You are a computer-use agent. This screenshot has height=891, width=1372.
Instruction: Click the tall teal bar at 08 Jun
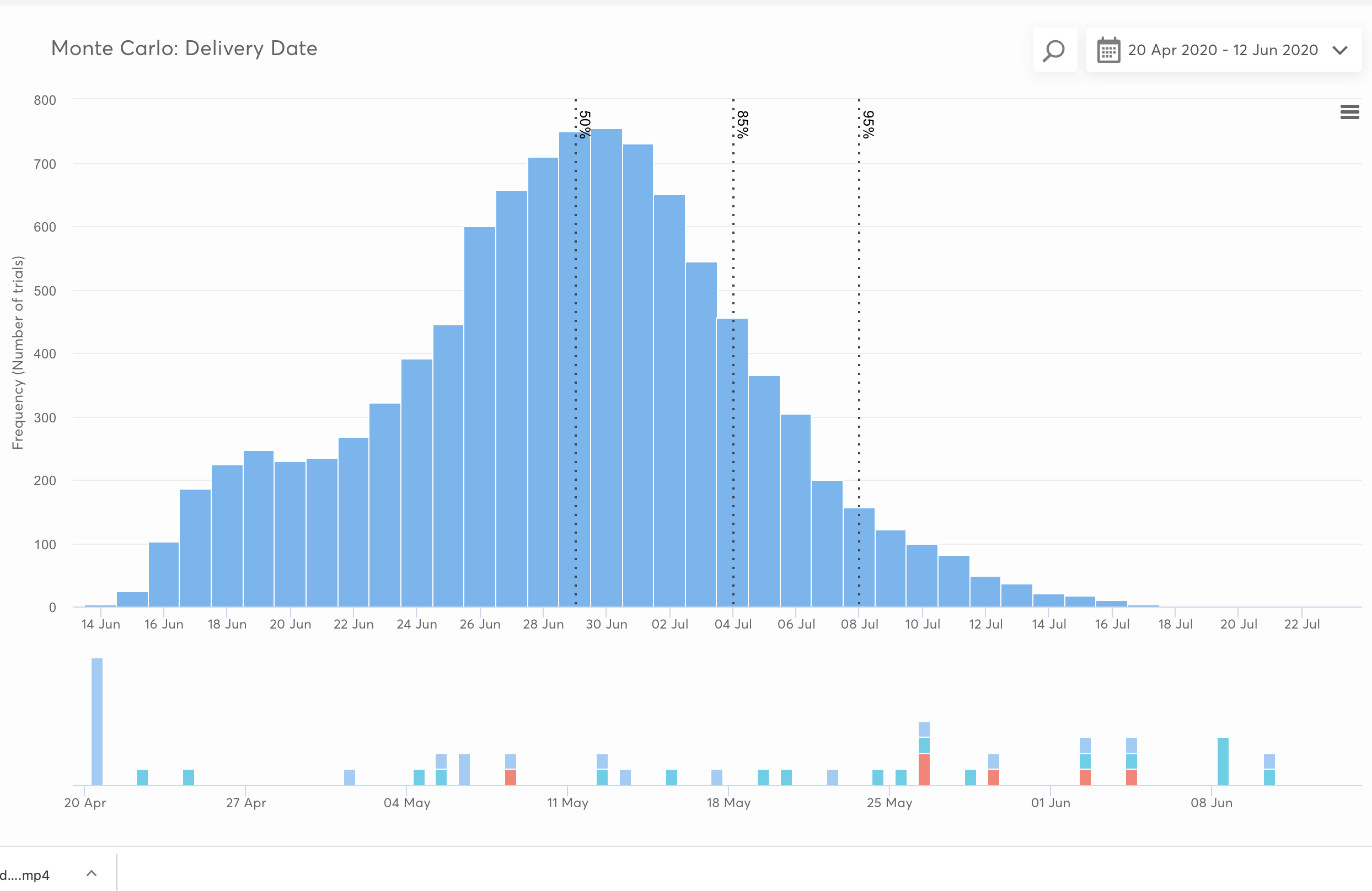1223,761
